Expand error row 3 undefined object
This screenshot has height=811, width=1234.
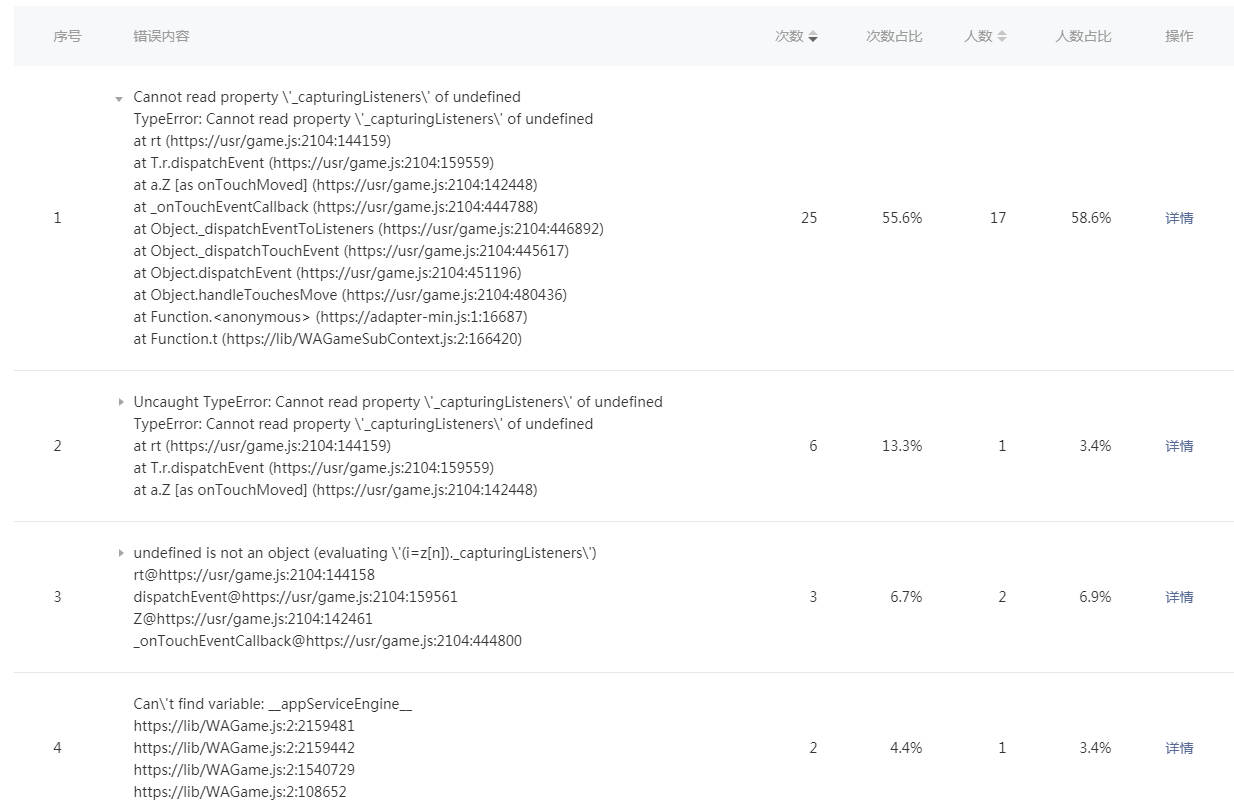pos(120,553)
